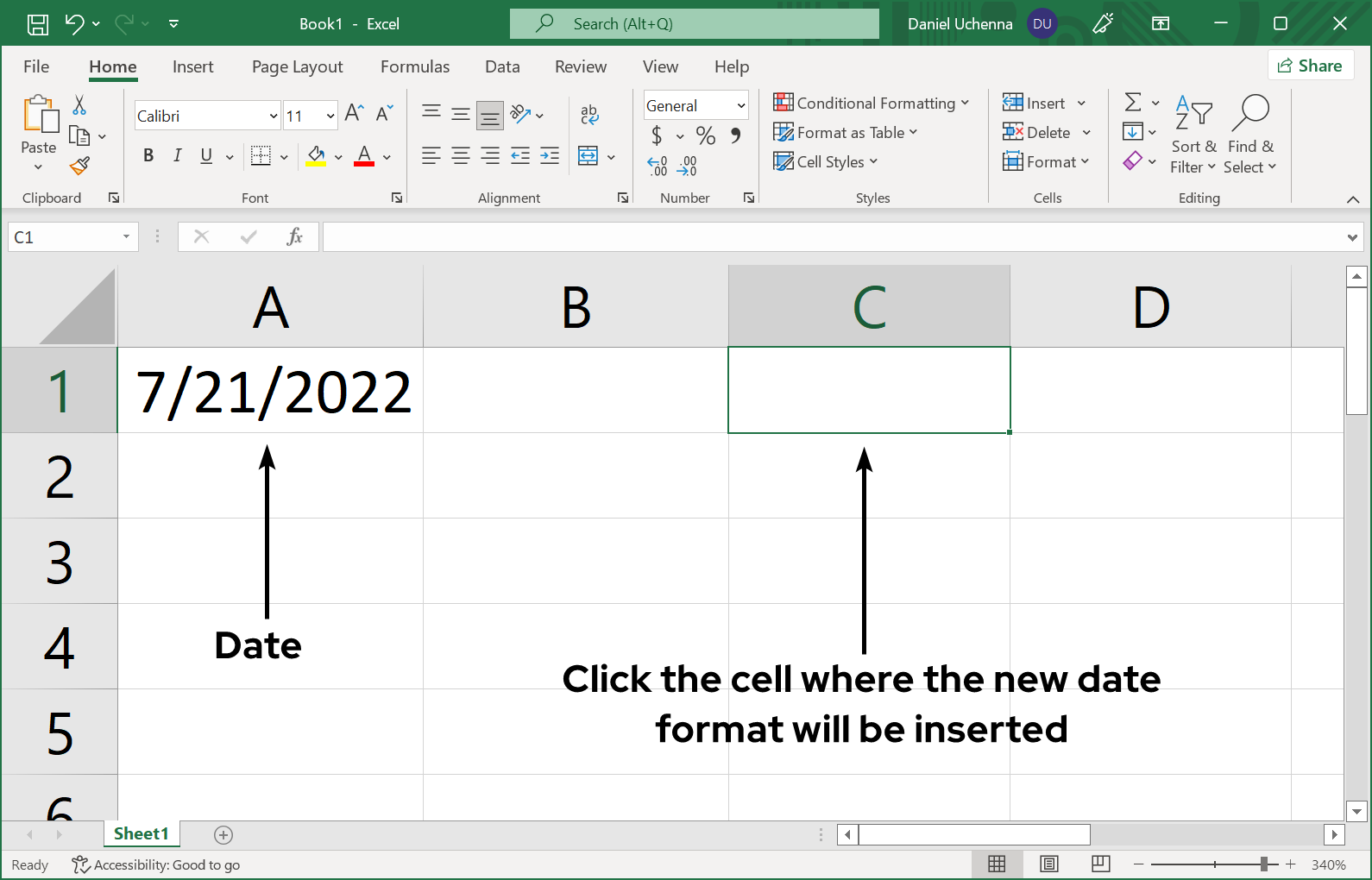The width and height of the screenshot is (1372, 880).
Task: Switch to the Page Layout tab
Action: (297, 66)
